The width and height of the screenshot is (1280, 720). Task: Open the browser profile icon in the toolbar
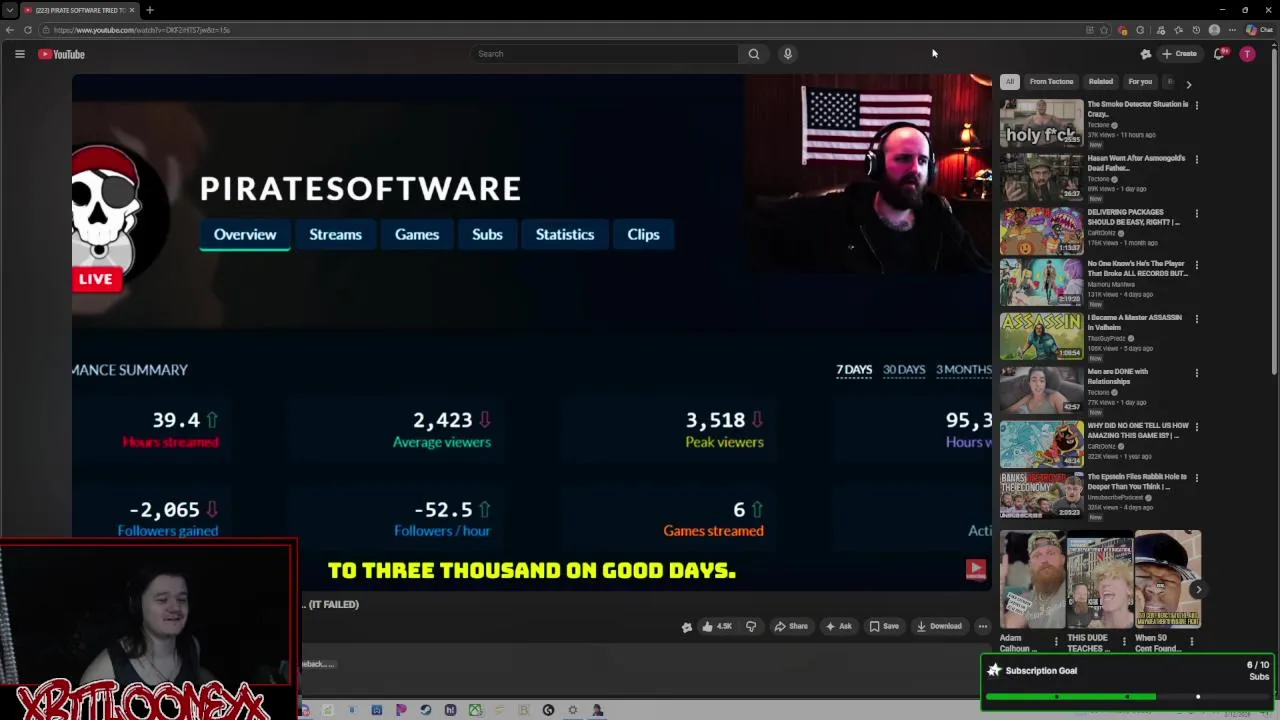tap(1214, 30)
